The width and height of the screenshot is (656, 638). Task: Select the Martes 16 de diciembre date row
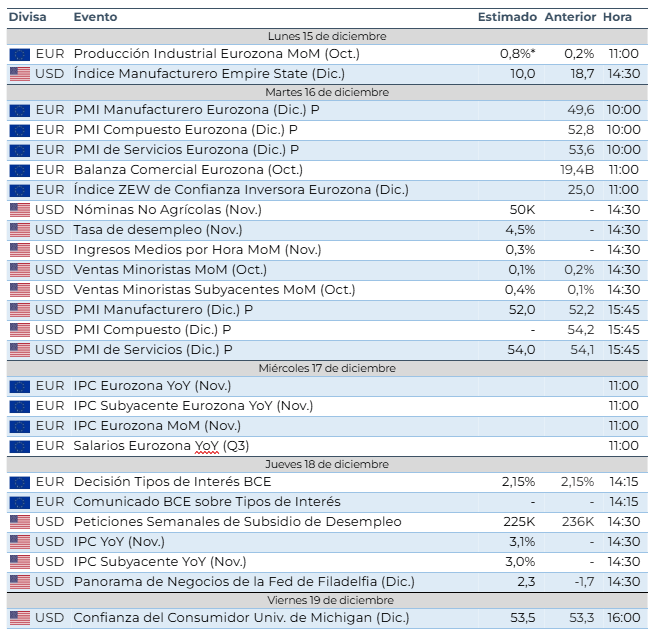click(327, 92)
